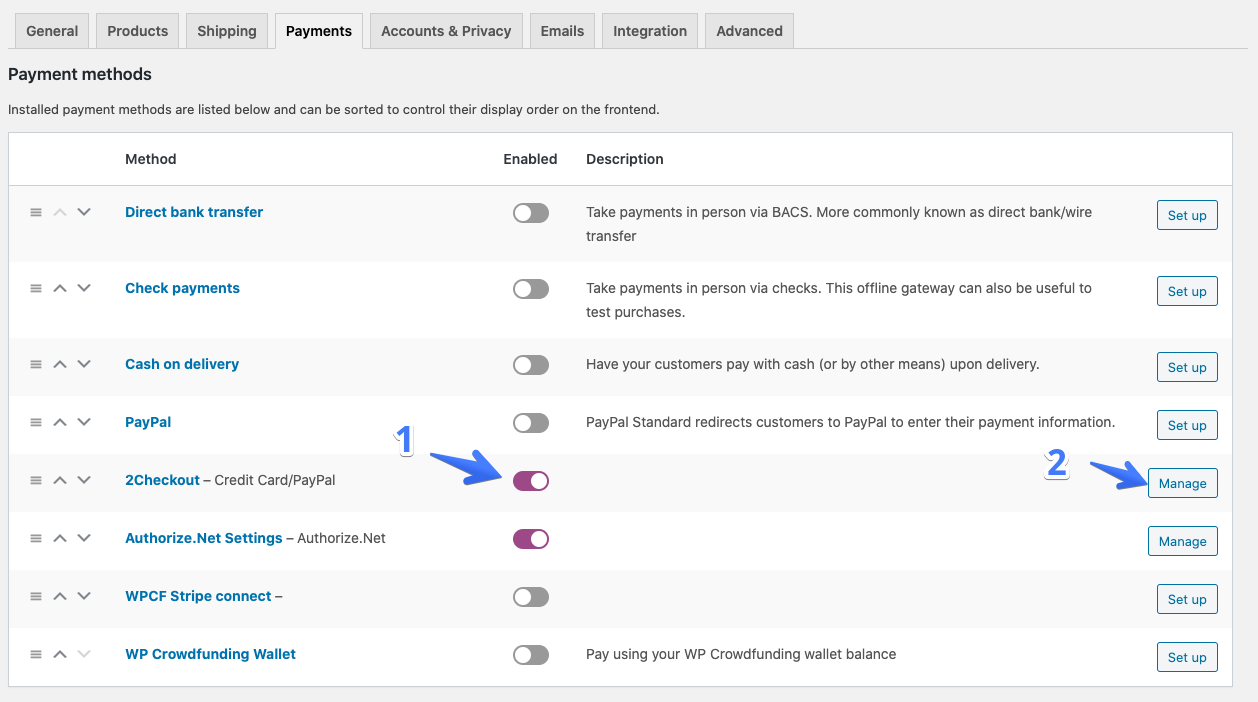Move Authorize.Net Settings down with arrow
This screenshot has width=1258, height=702.
click(x=84, y=539)
